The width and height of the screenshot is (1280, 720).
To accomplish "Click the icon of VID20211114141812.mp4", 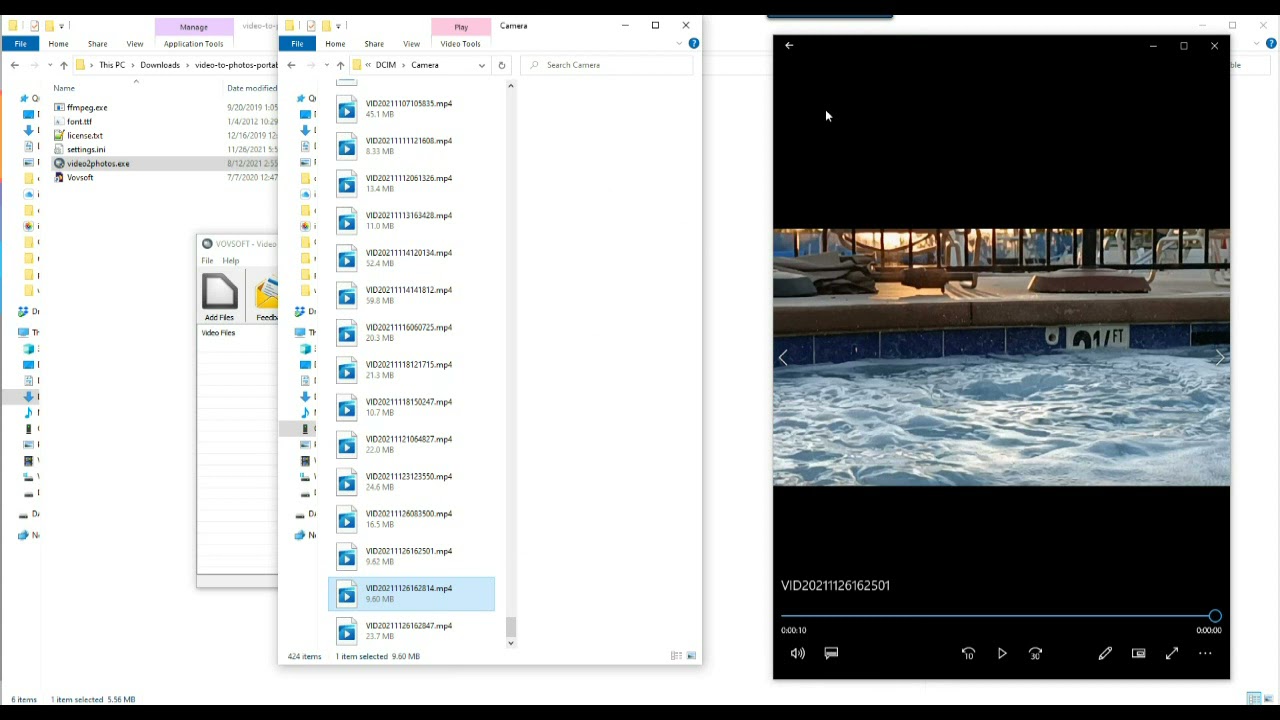I will [x=346, y=296].
